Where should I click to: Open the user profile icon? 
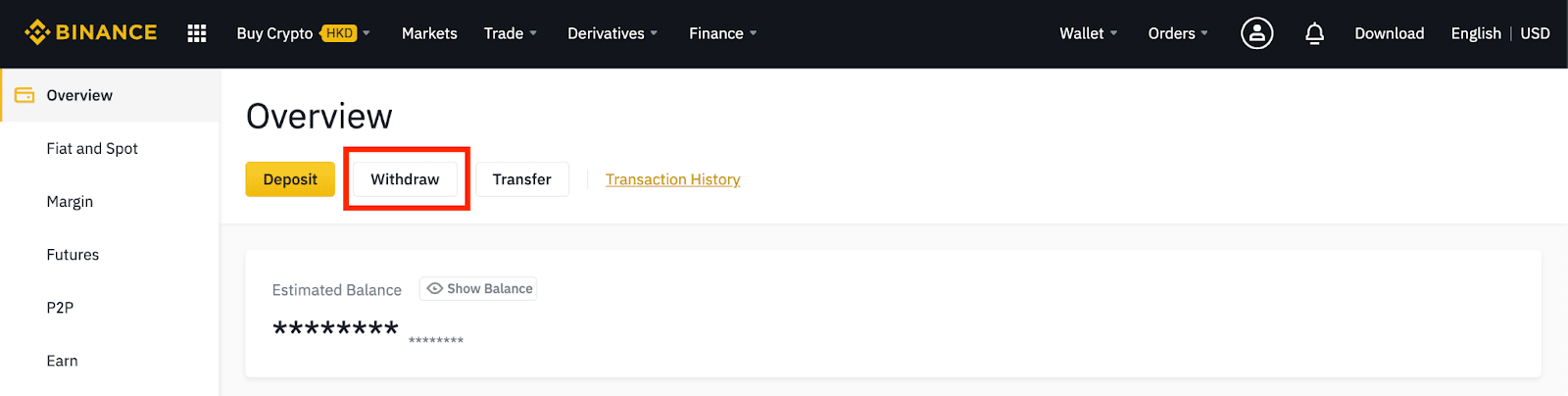(x=1256, y=33)
